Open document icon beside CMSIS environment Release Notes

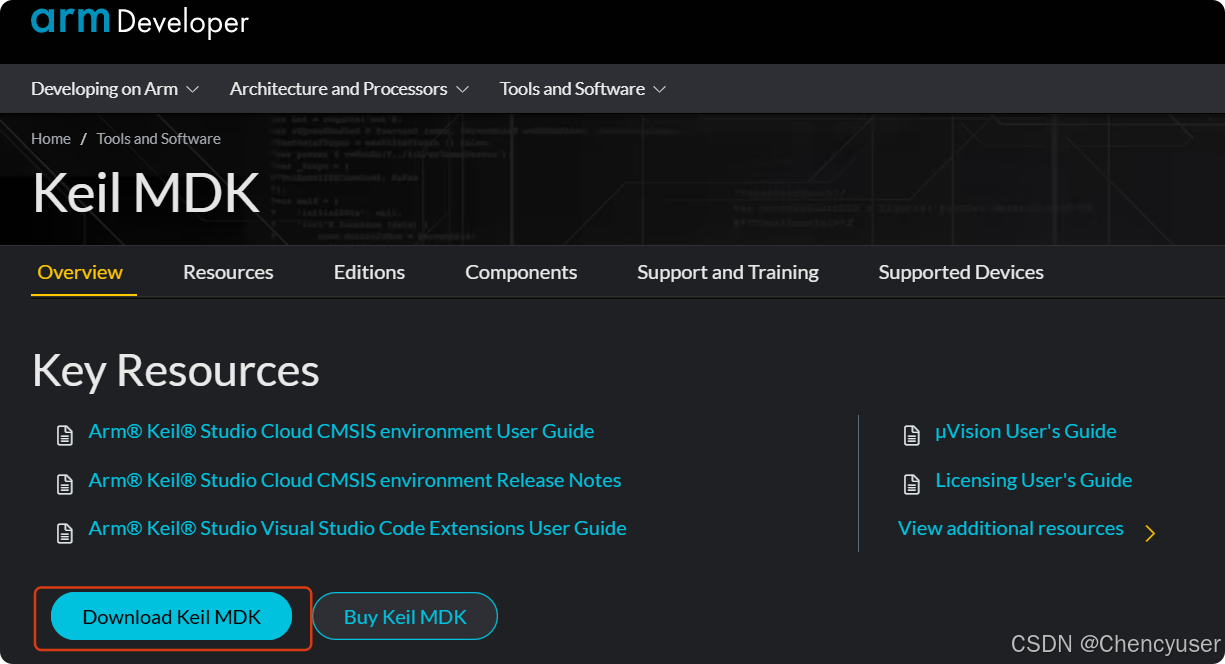(65, 484)
